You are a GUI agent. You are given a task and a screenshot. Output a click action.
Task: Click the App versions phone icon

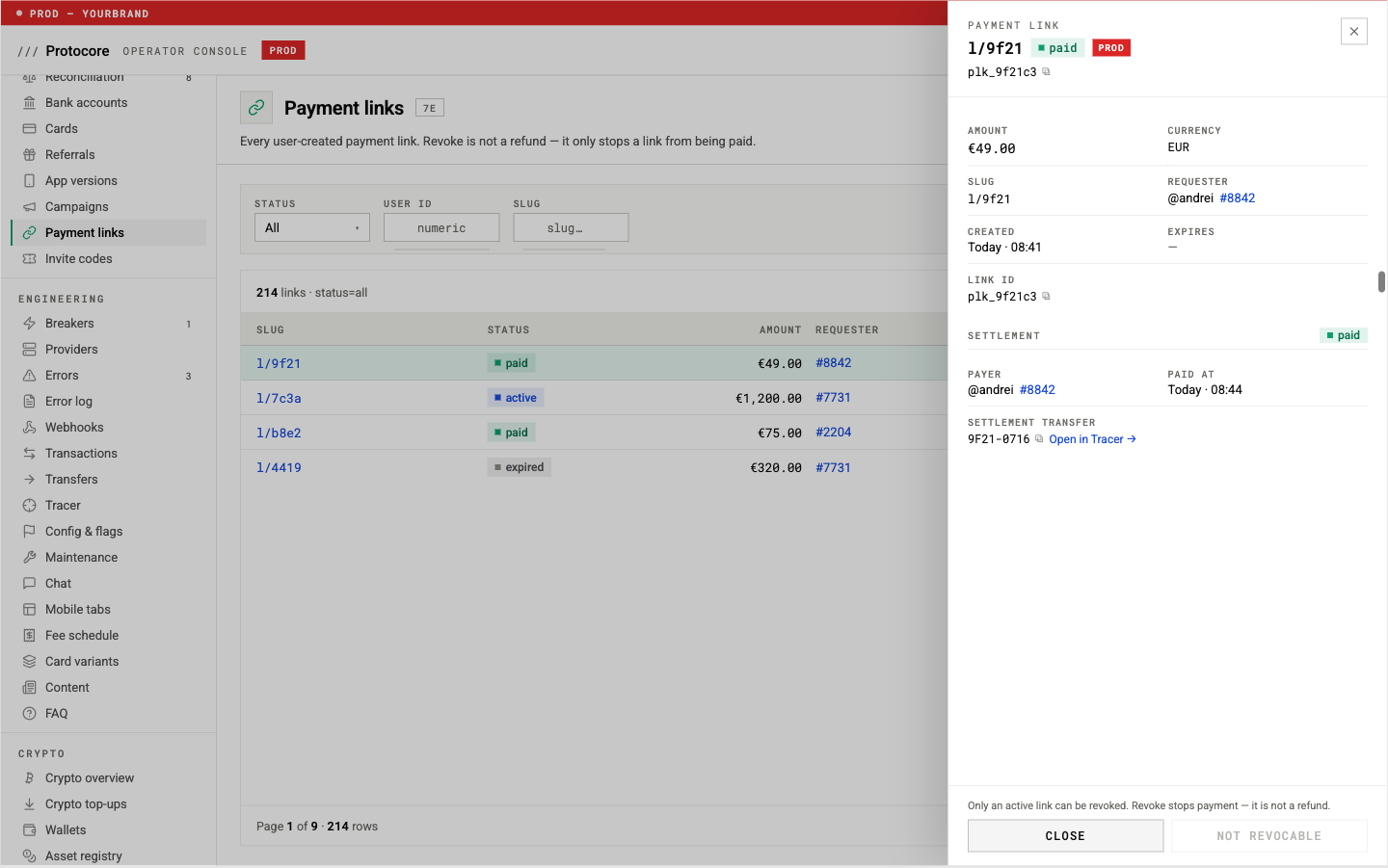point(29,181)
